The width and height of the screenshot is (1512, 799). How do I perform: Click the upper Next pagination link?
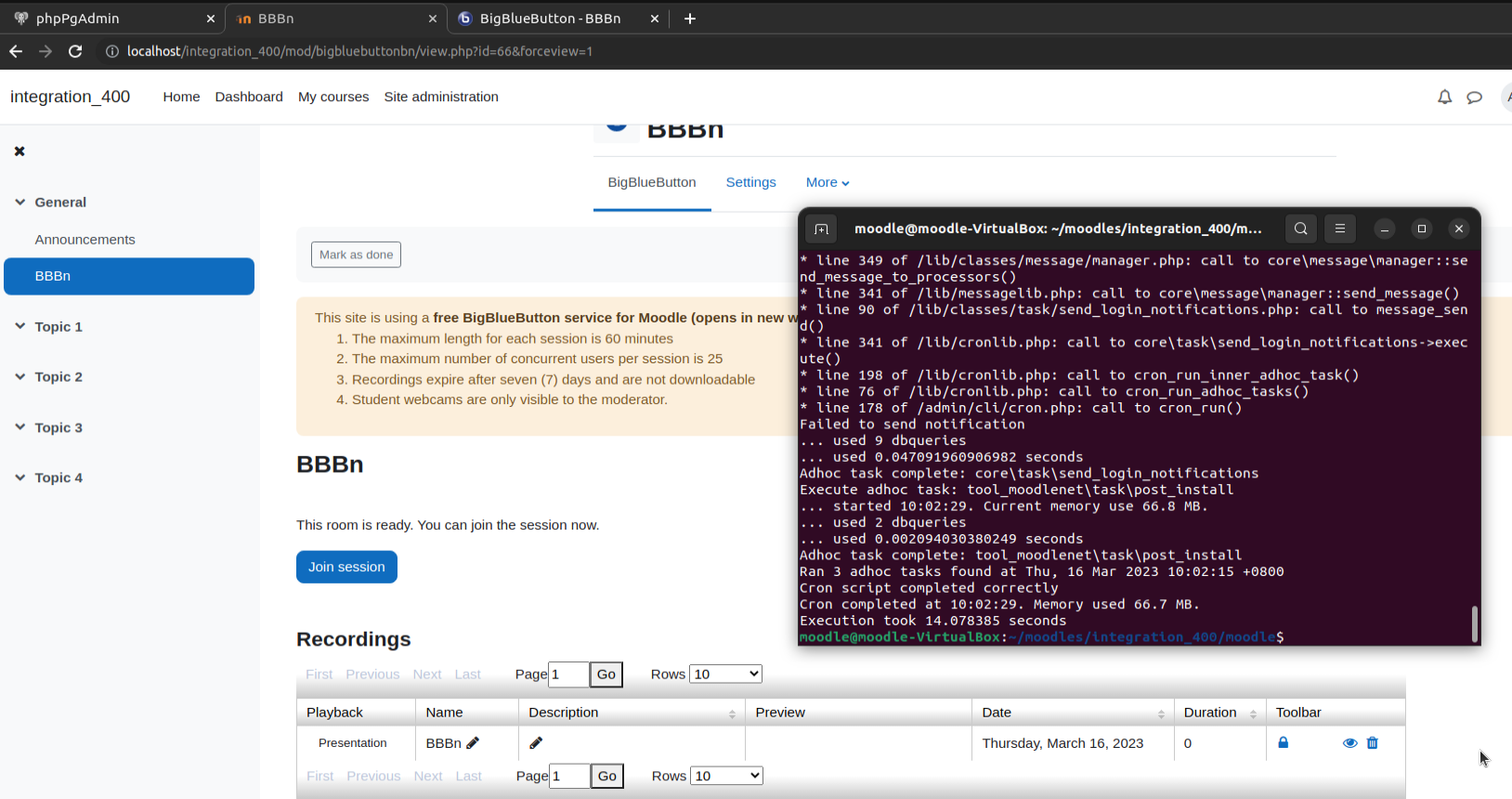[x=427, y=675]
